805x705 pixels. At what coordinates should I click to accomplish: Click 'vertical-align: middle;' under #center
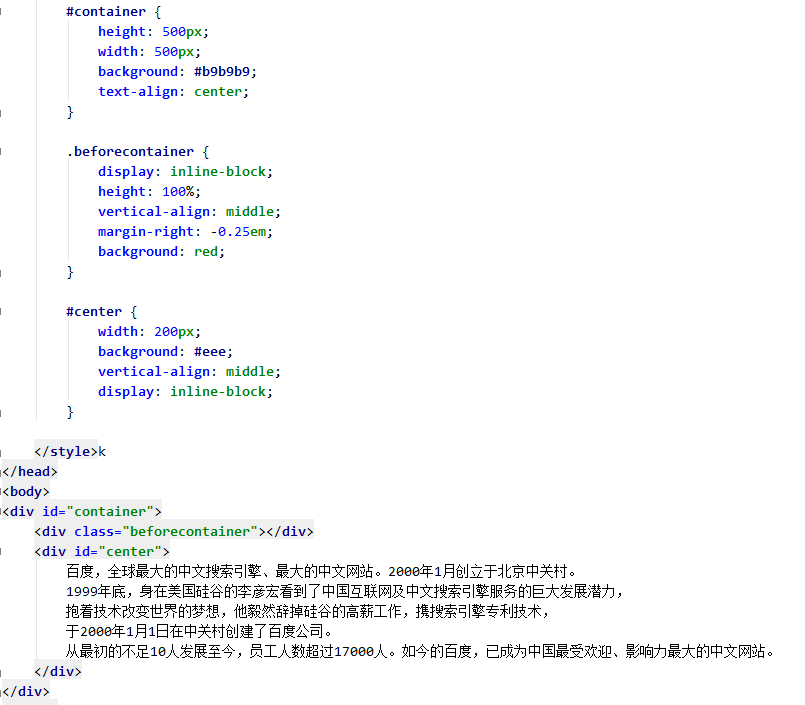[x=189, y=372]
